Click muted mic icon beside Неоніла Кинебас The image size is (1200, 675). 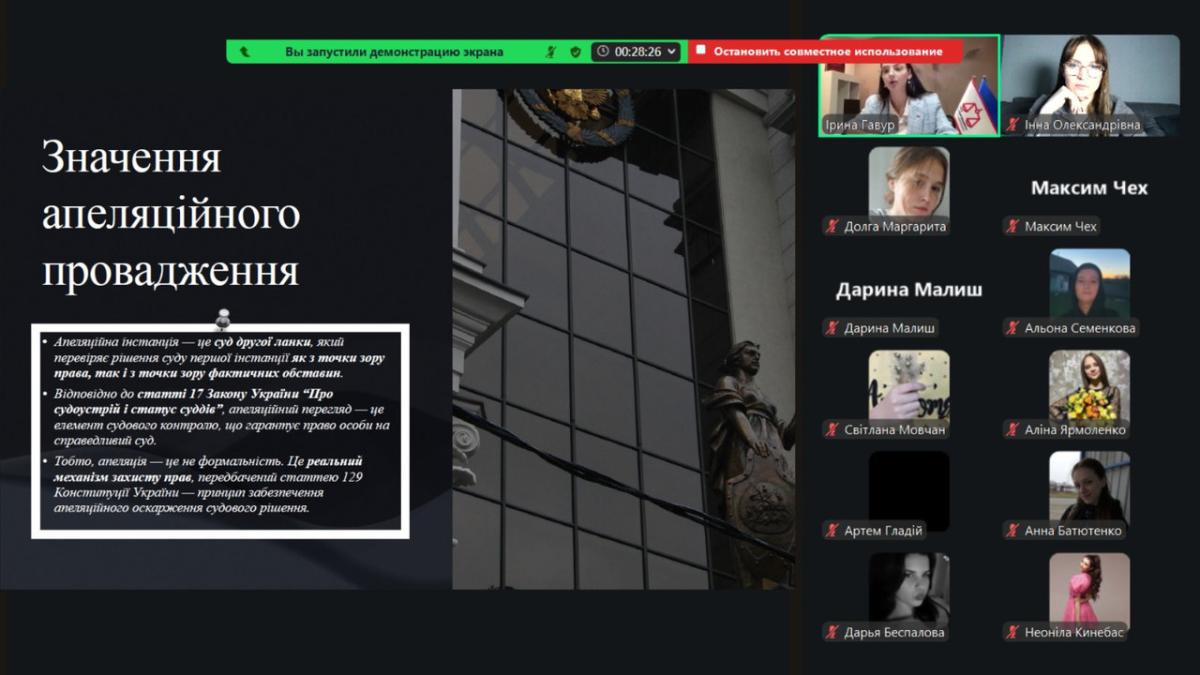coord(1013,632)
